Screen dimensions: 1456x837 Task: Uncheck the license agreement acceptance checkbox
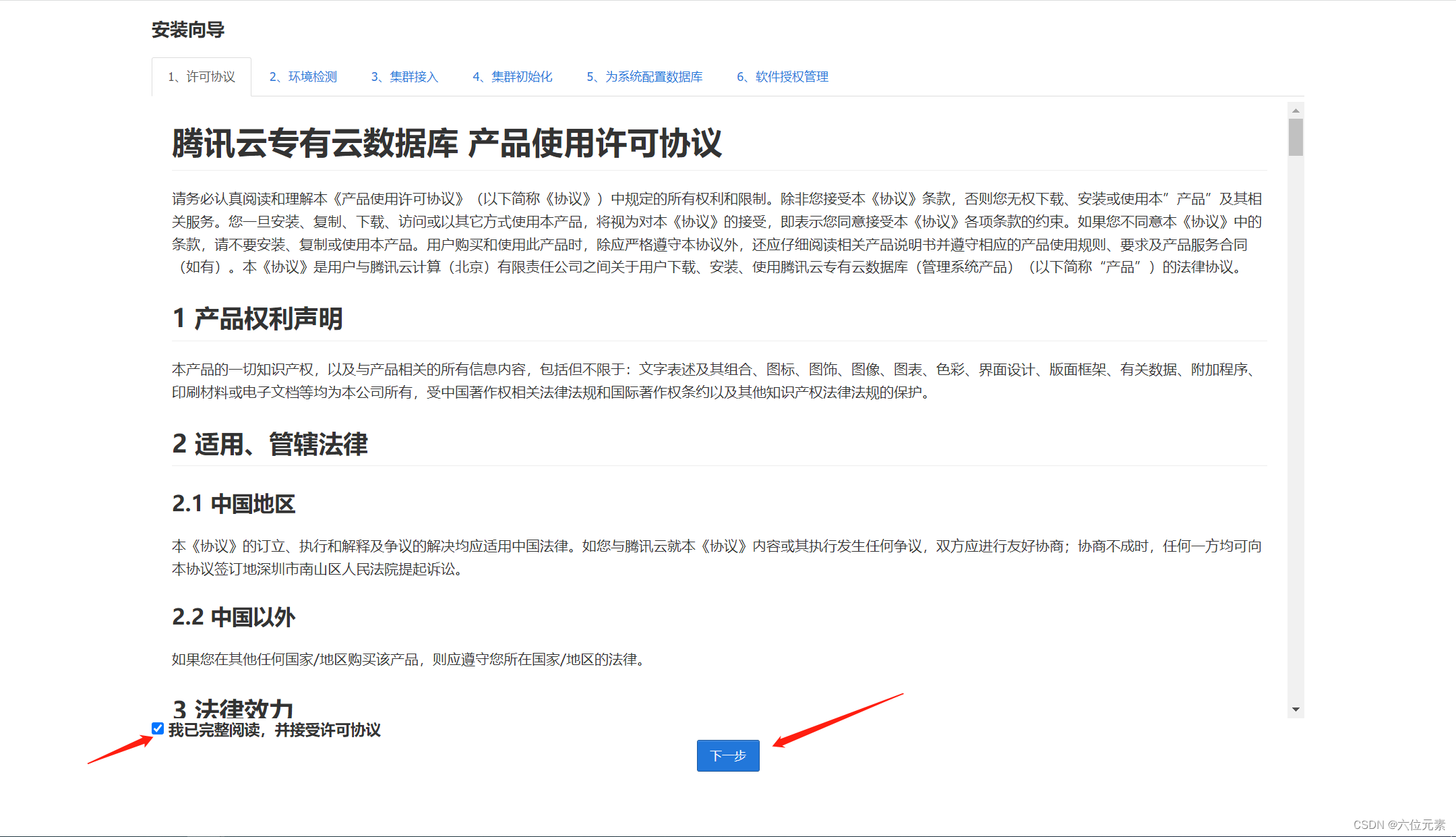coord(158,728)
